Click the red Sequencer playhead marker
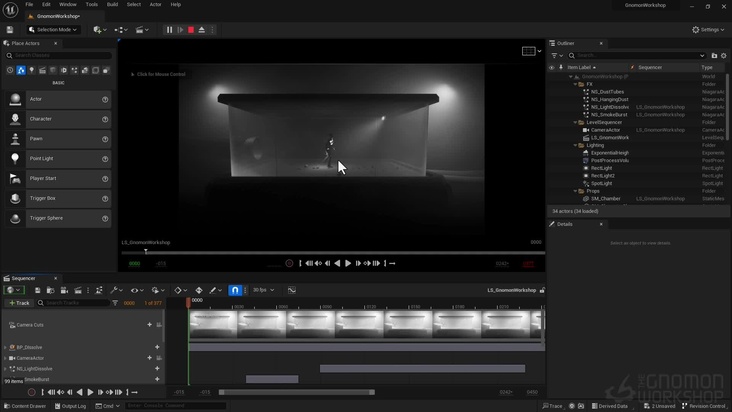This screenshot has height=412, width=732. click(x=189, y=302)
